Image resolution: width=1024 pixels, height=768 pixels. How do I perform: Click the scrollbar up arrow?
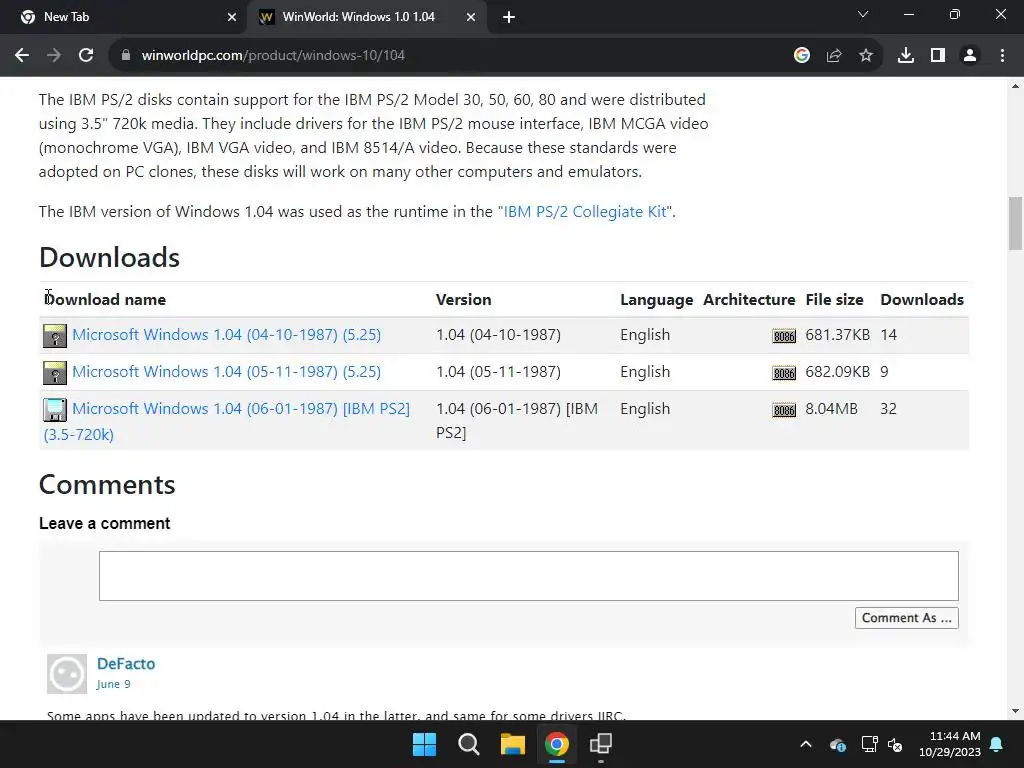coord(1015,86)
